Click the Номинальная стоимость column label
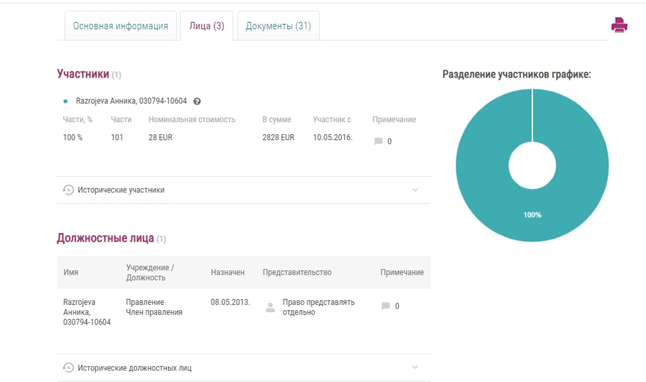The image size is (646, 382). (x=192, y=120)
